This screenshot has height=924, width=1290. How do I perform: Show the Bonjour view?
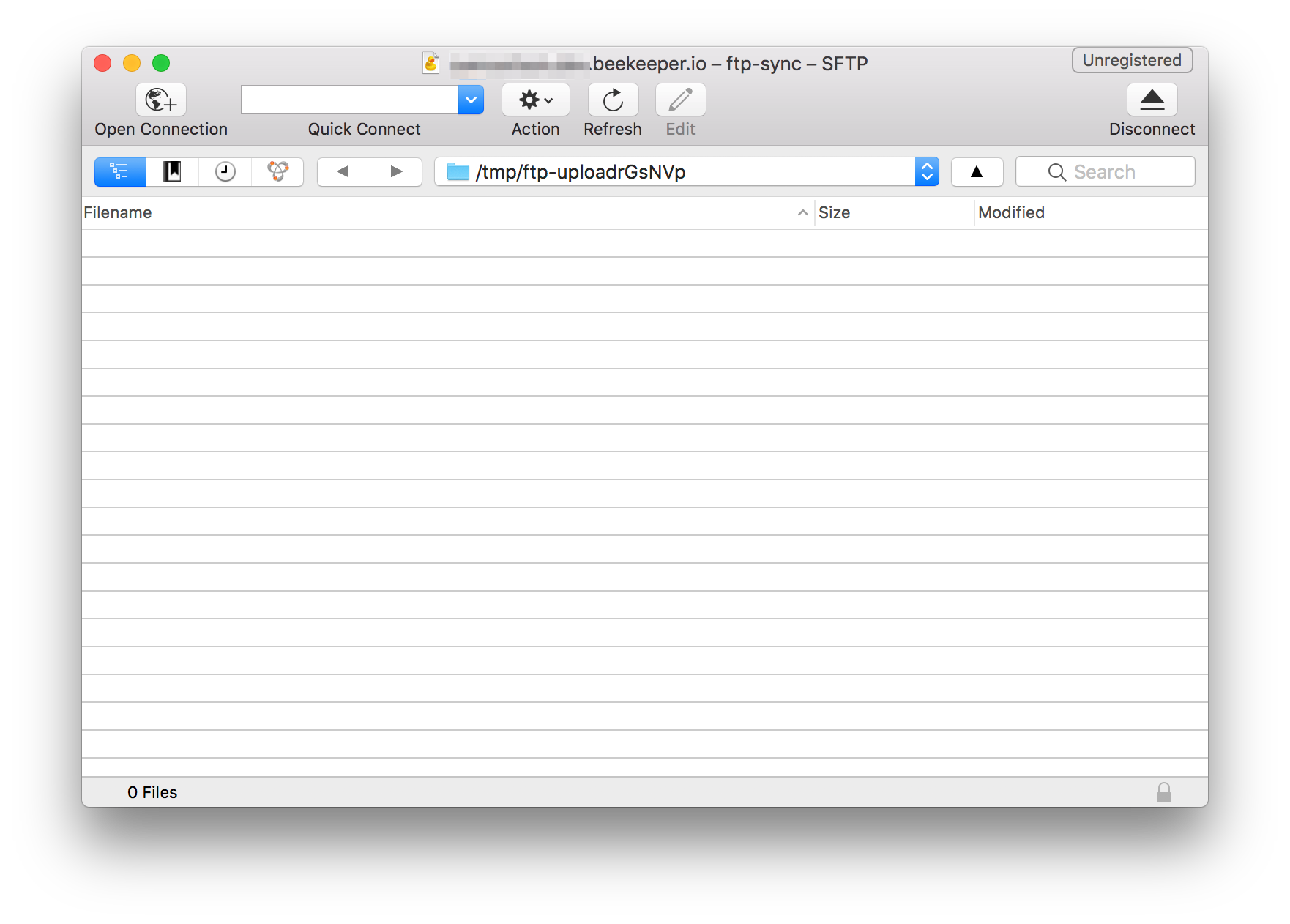tap(277, 172)
